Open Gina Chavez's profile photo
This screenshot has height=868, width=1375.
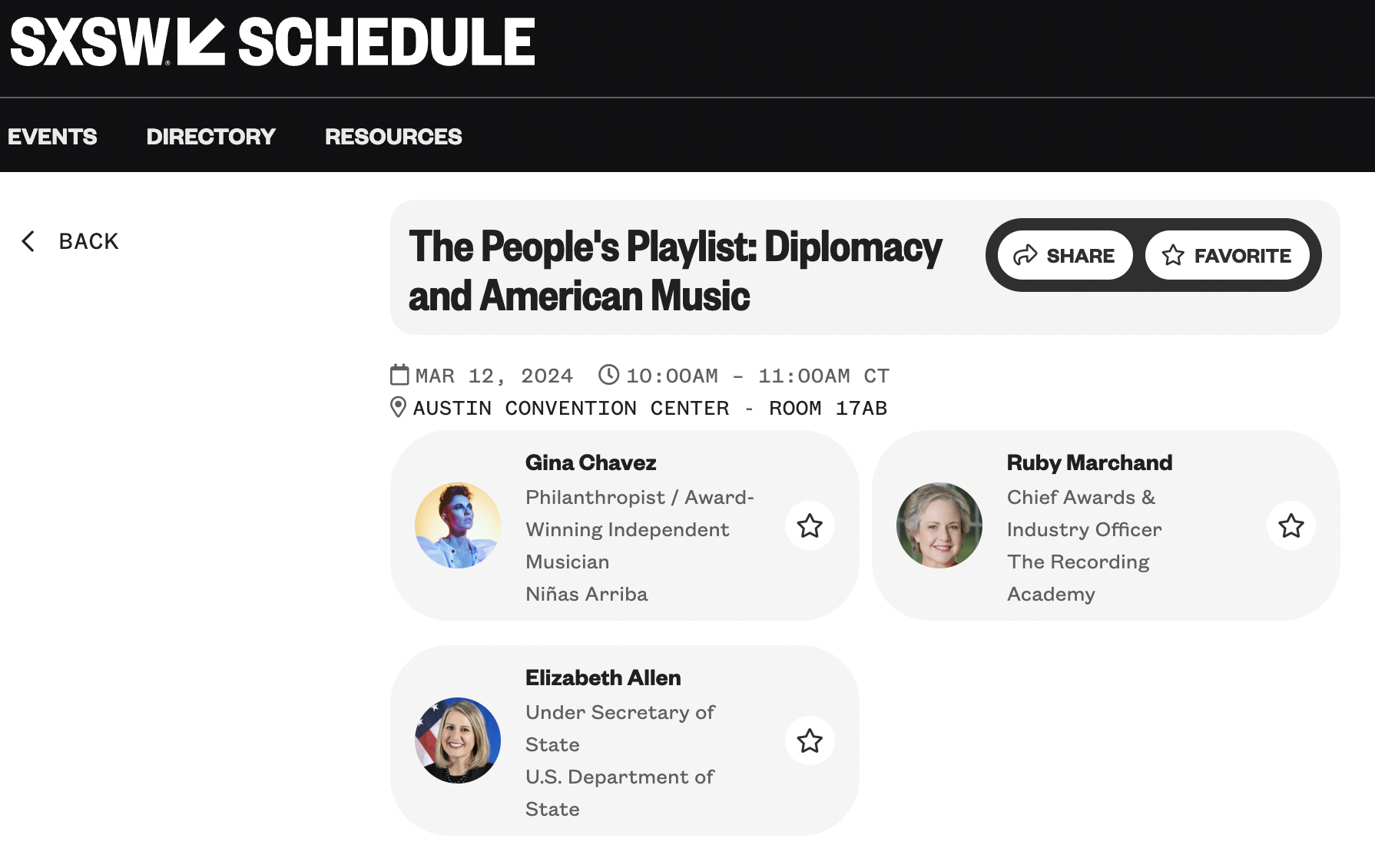(458, 525)
